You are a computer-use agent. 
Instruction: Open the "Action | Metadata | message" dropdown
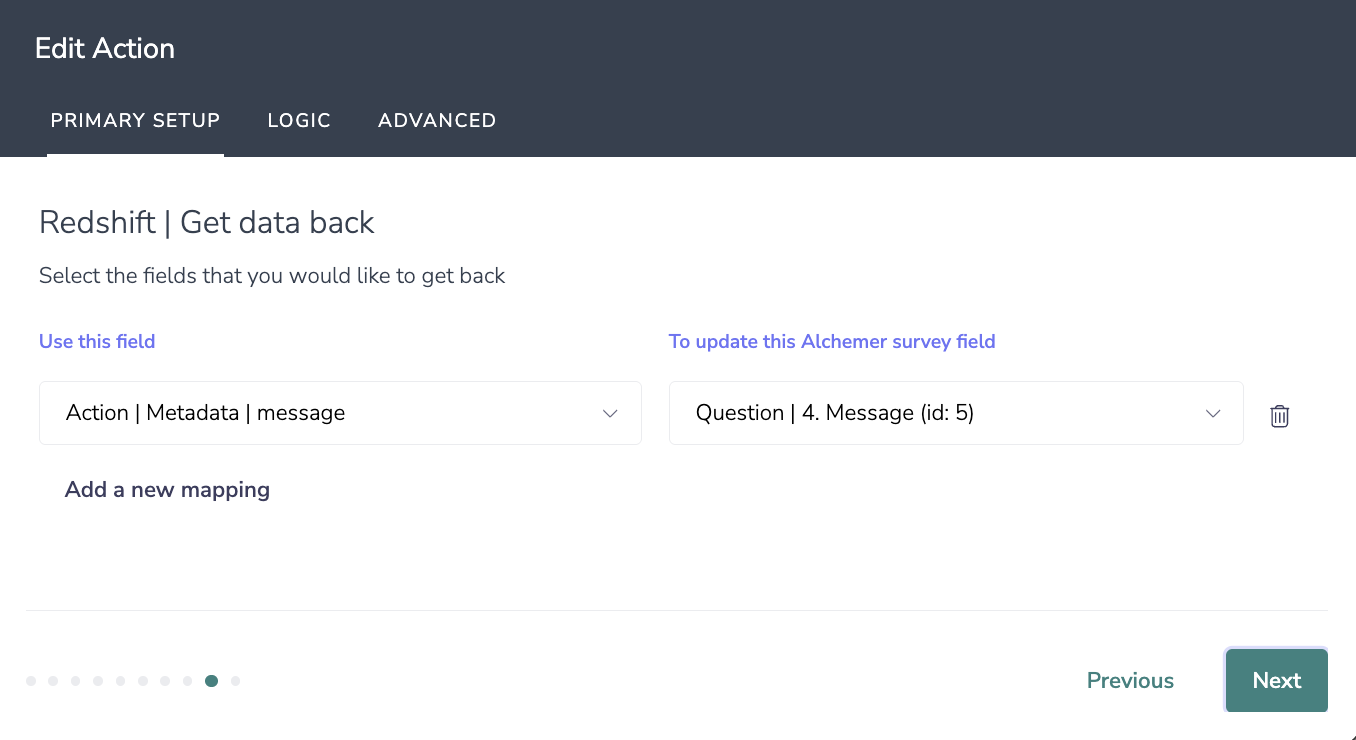click(x=340, y=413)
